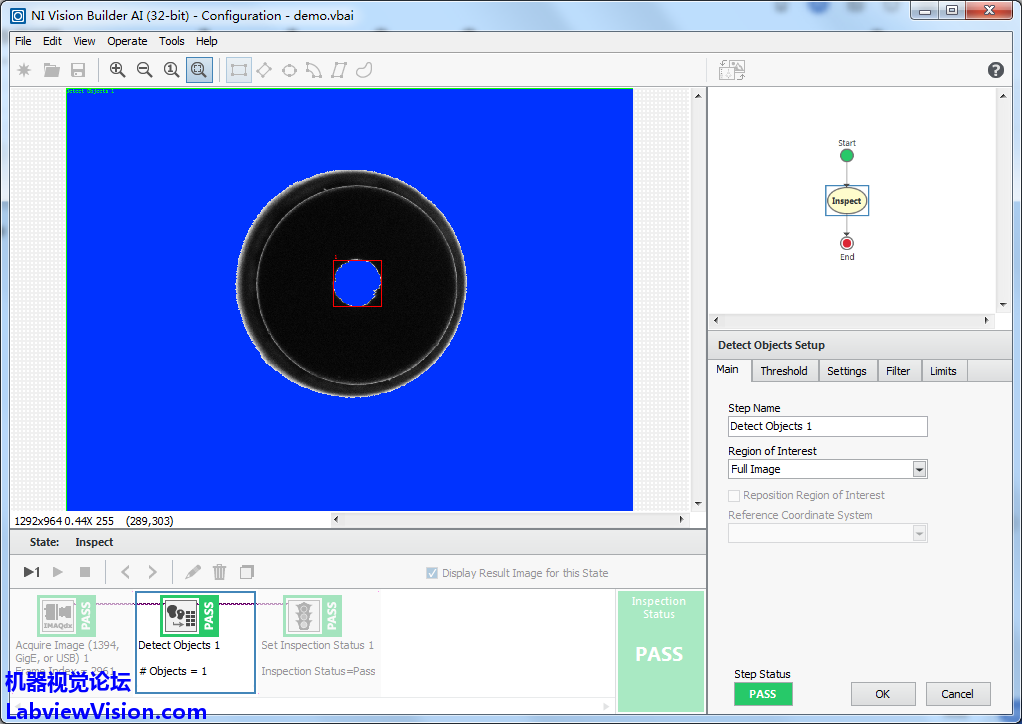
Task: Click the Cancel button
Action: pos(957,694)
